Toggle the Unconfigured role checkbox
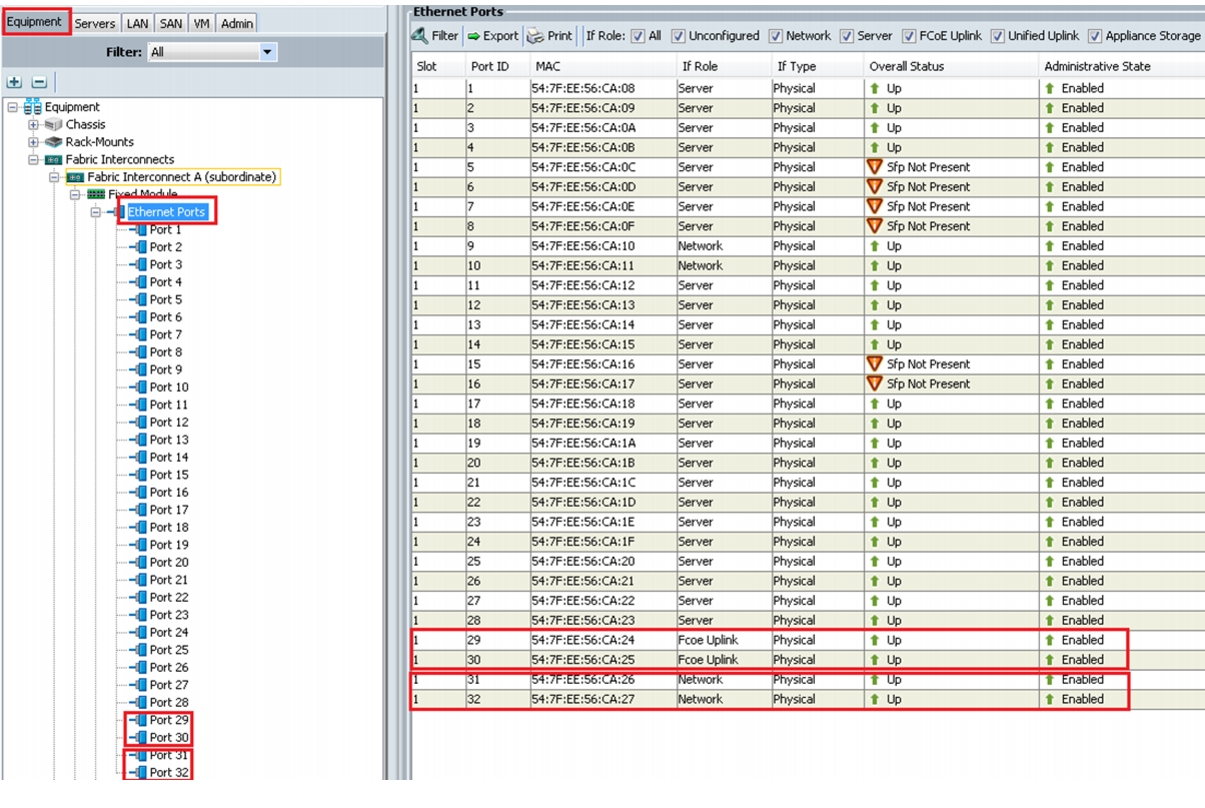This screenshot has height=808, width=1205. (679, 36)
